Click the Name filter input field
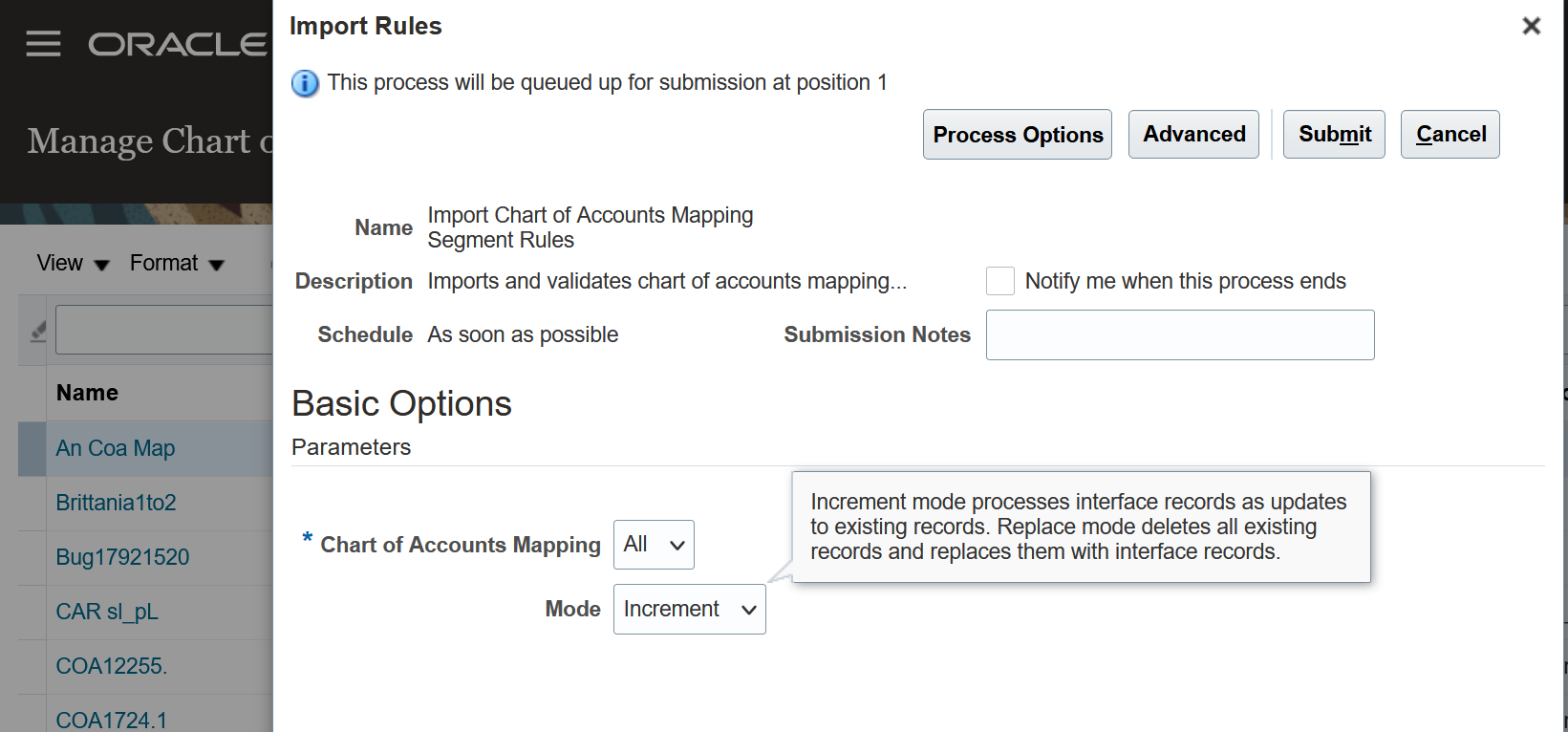1568x732 pixels. point(164,331)
